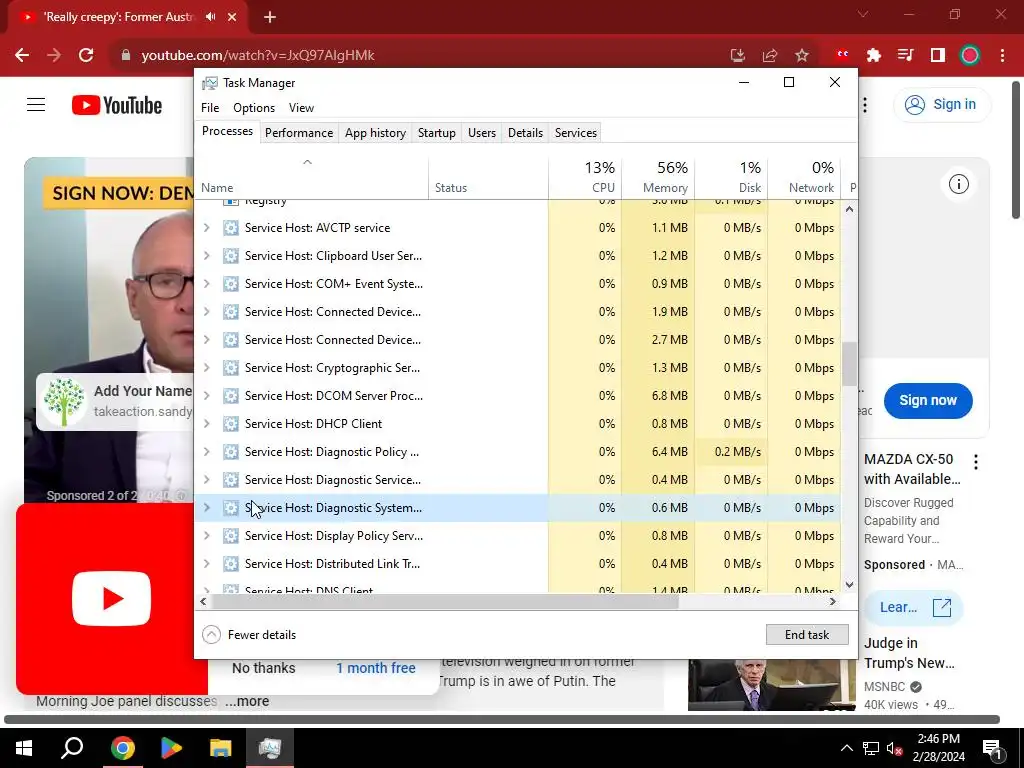Open Judge in Trump's New video thumbnail

click(771, 685)
